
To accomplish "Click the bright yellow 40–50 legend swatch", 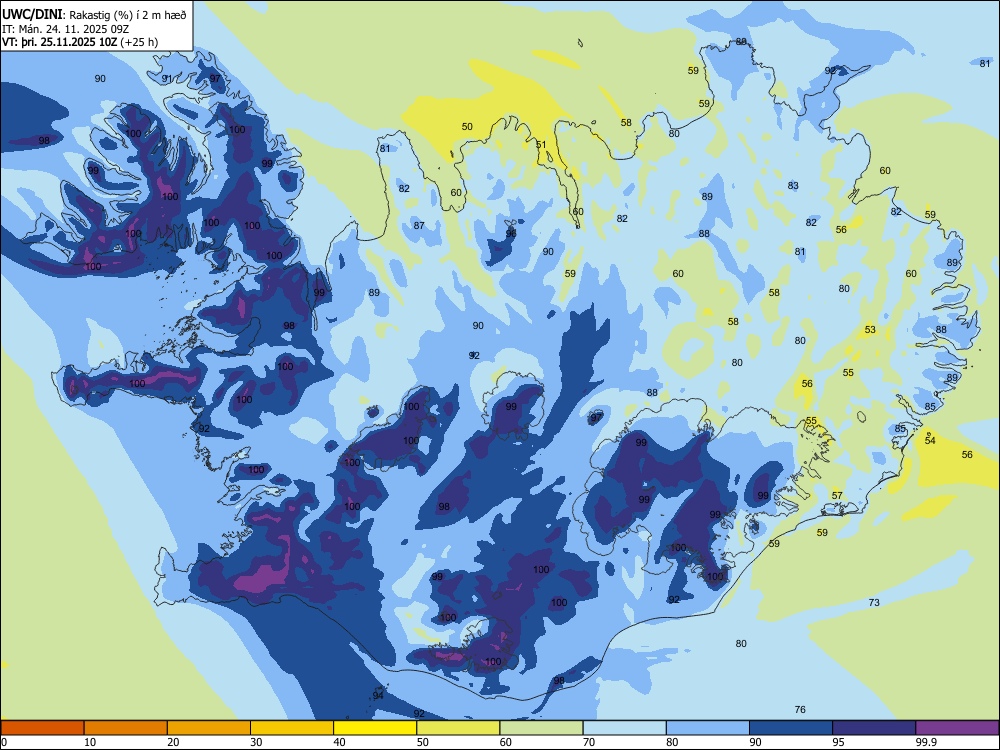I will pyautogui.click(x=375, y=728).
